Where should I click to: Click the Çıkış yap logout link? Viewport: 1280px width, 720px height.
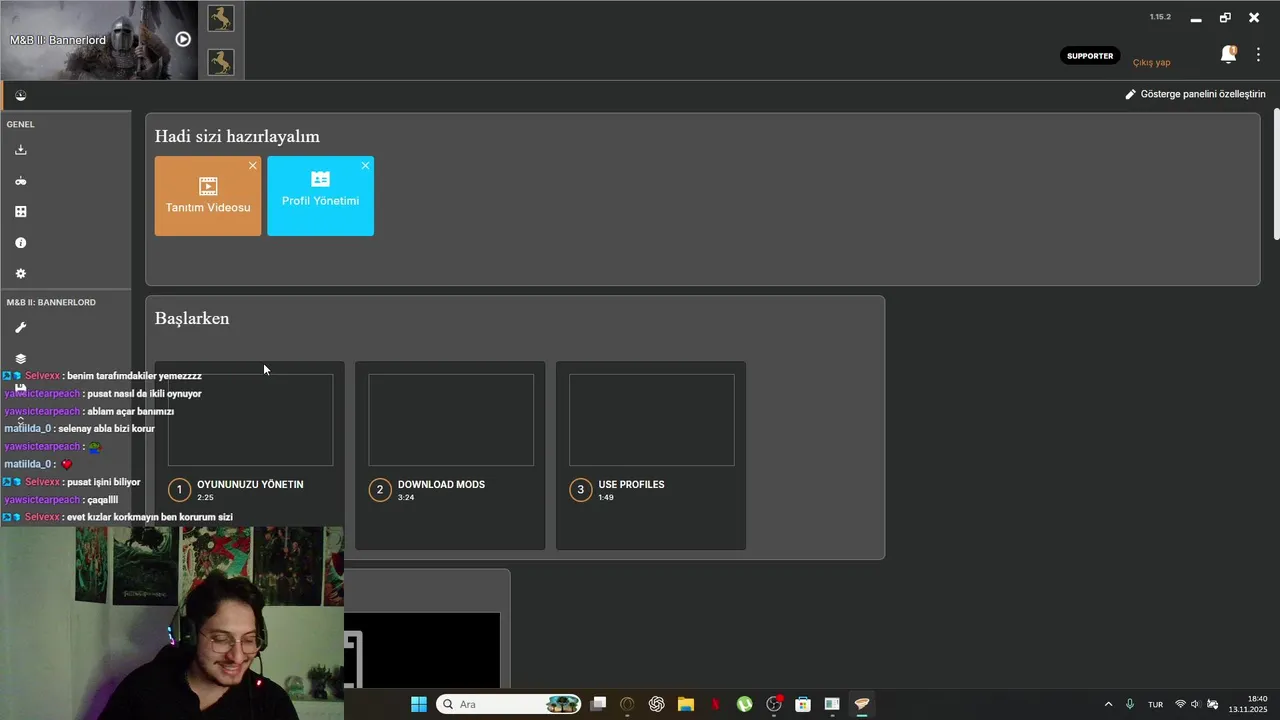tap(1151, 62)
